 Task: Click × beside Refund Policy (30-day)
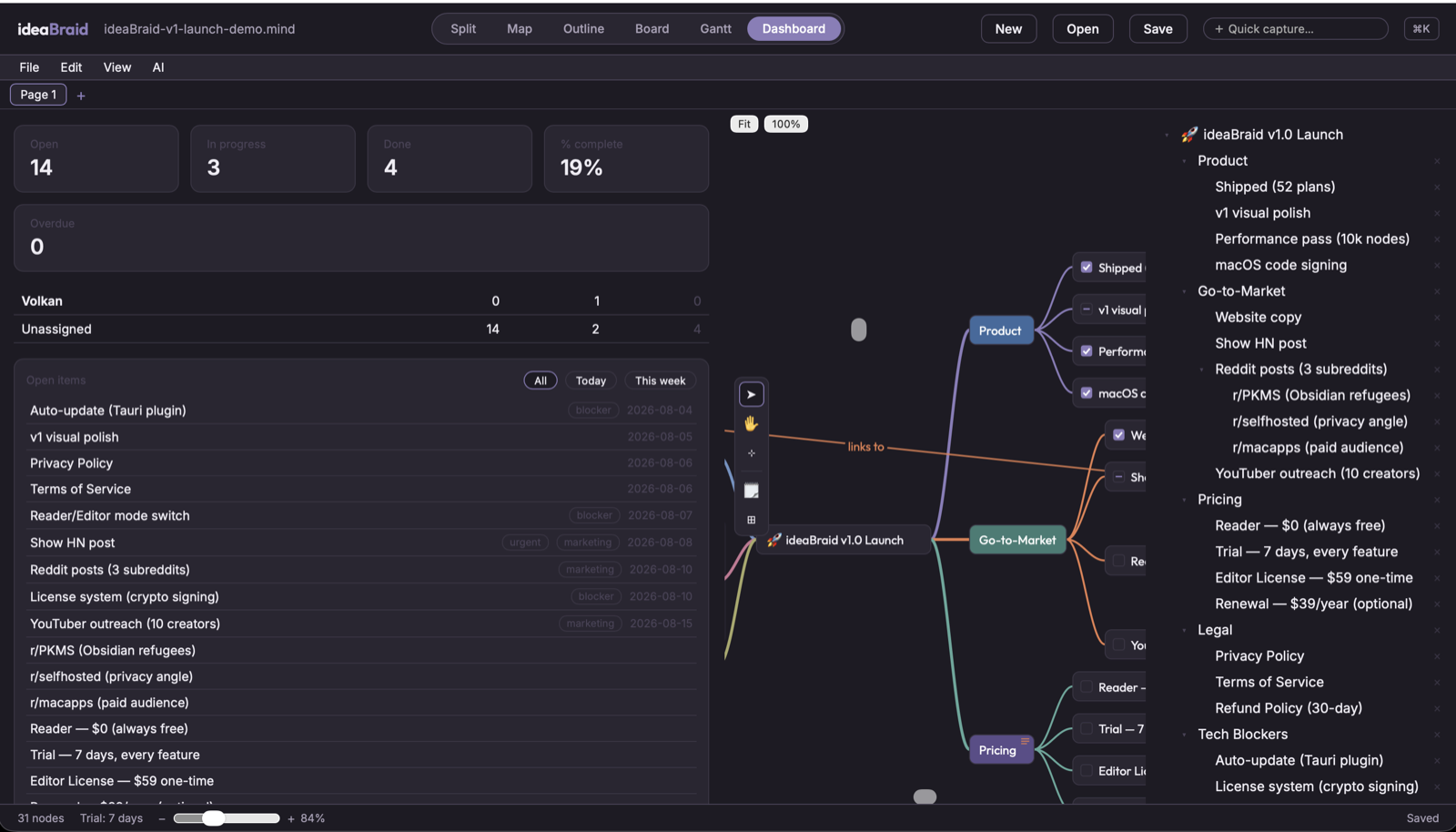click(1437, 708)
